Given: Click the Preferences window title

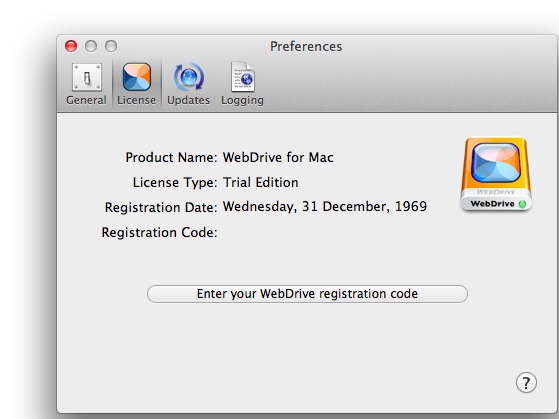Looking at the screenshot, I should pyautogui.click(x=306, y=46).
